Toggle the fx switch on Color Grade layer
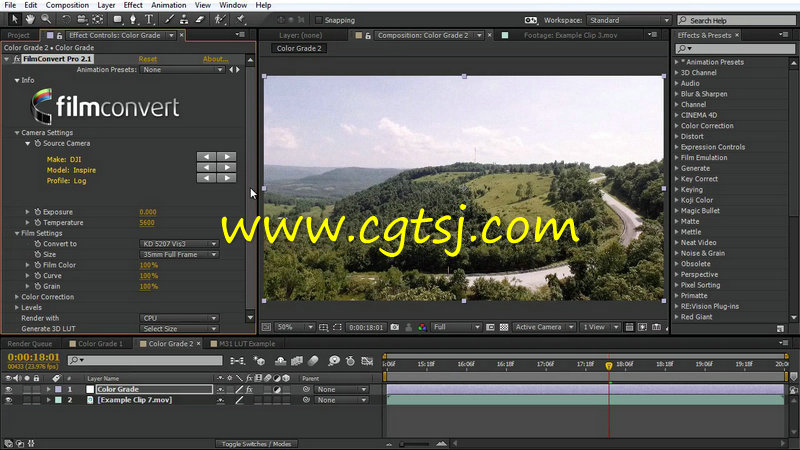 tap(249, 389)
